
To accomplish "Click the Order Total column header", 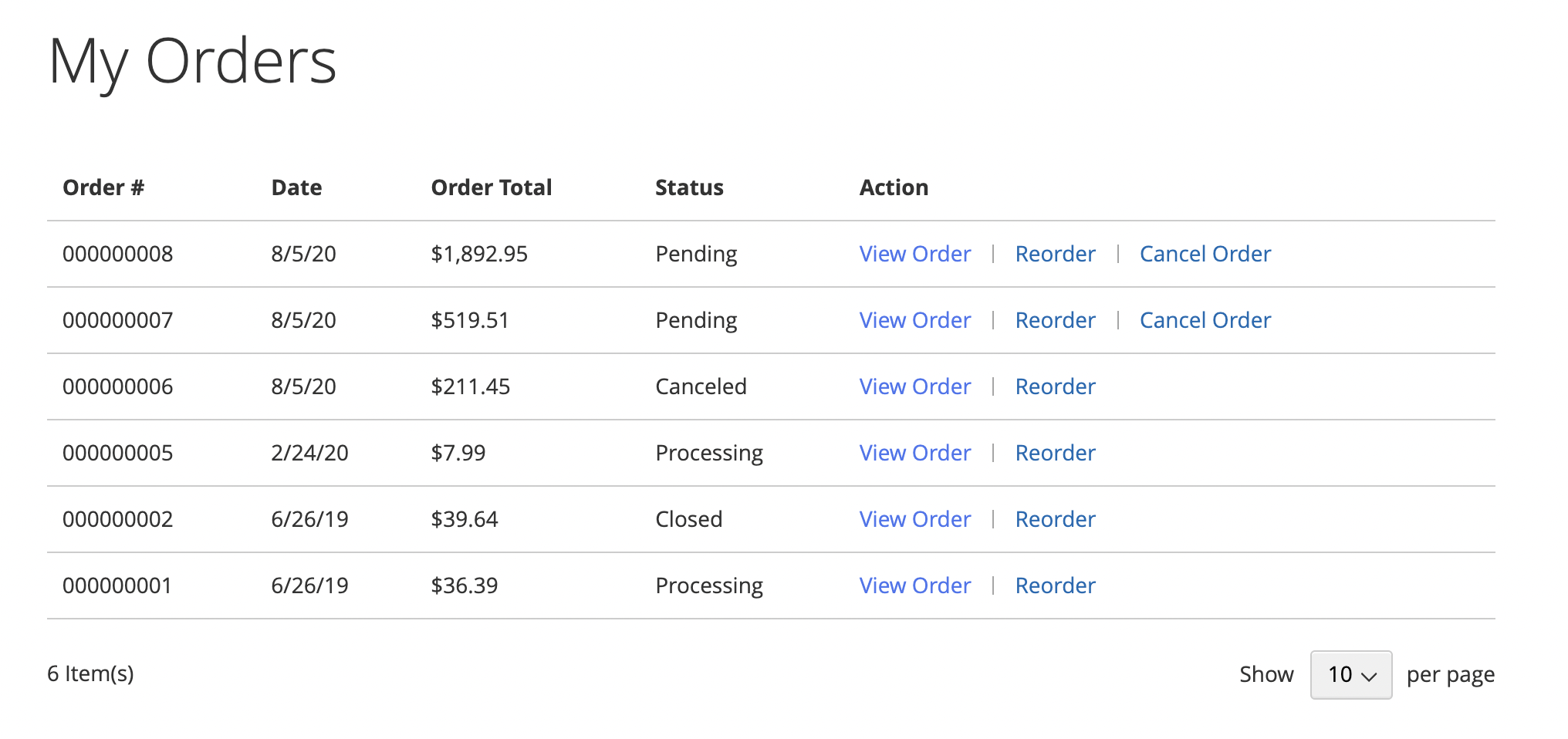I will coord(491,187).
